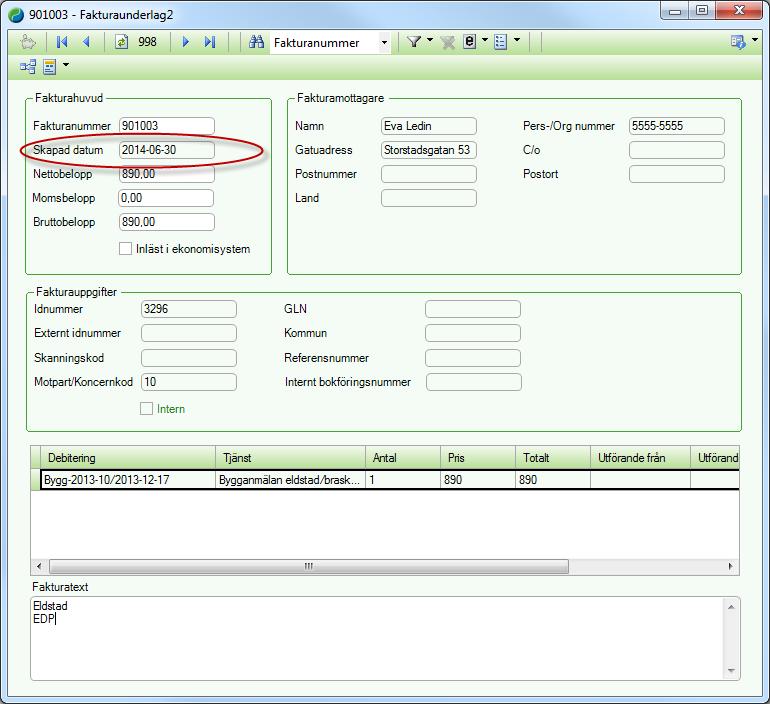Click the Gatuadress field
This screenshot has height=704, width=770.
coord(429,150)
